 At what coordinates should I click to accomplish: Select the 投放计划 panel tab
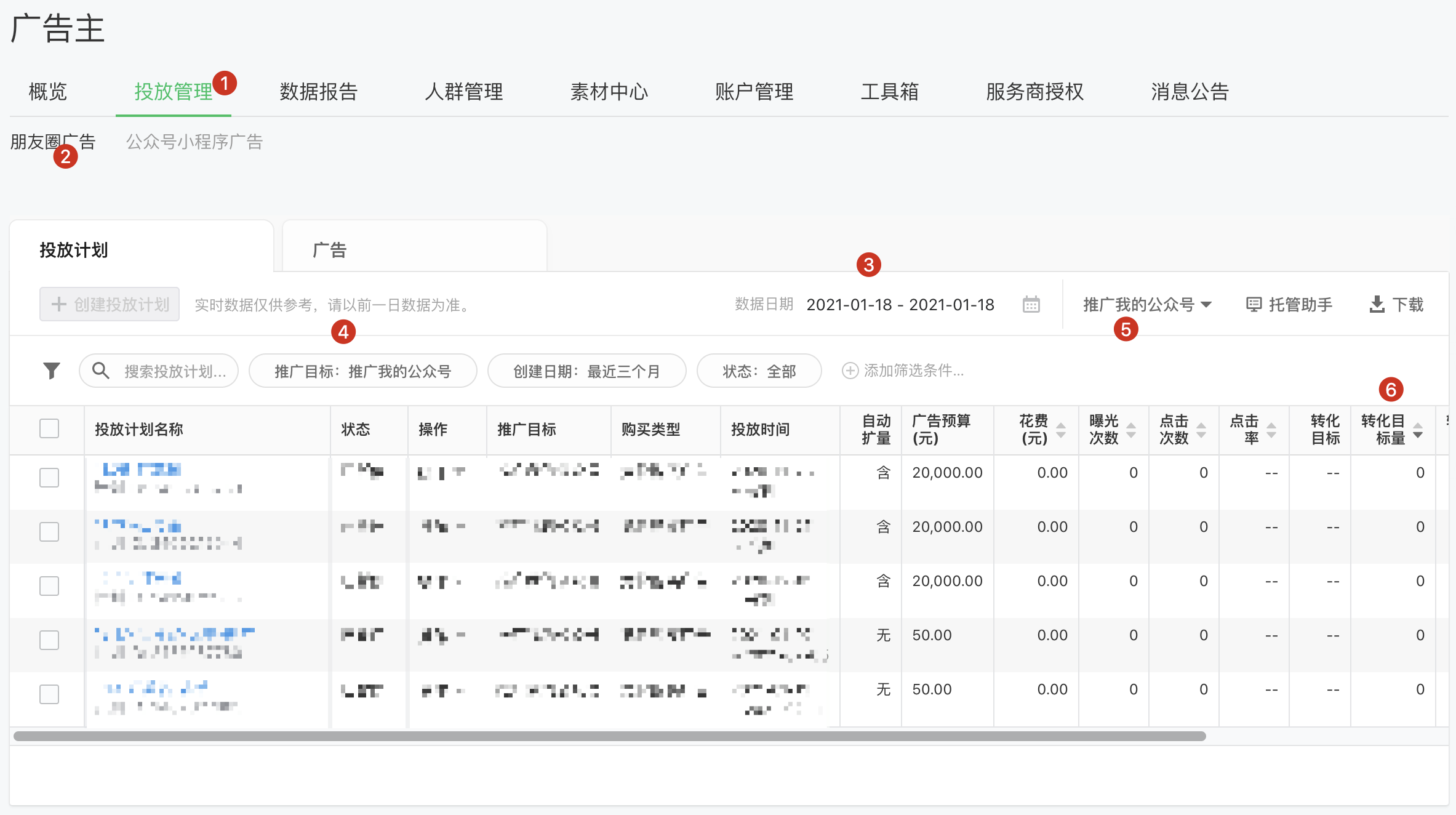pyautogui.click(x=142, y=246)
